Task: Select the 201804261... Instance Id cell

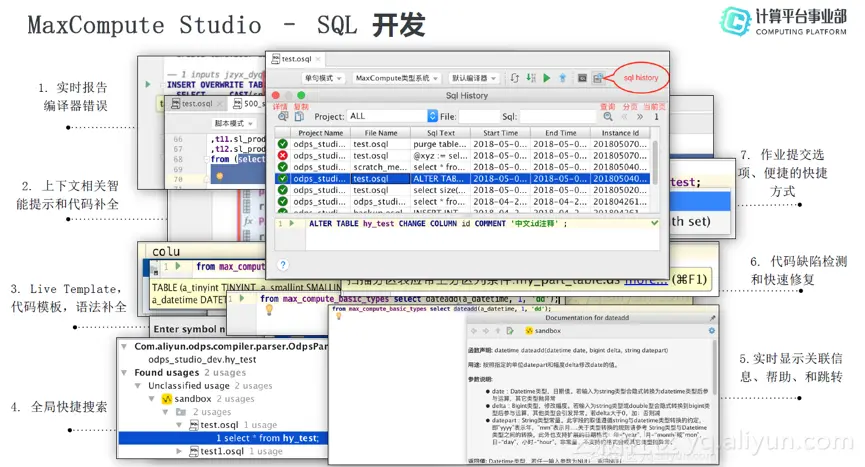Action: (x=620, y=202)
